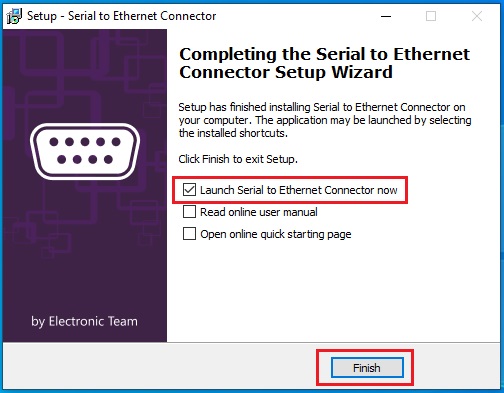Click the grayed-out maximize window button
This screenshot has height=393, width=504.
(431, 16)
